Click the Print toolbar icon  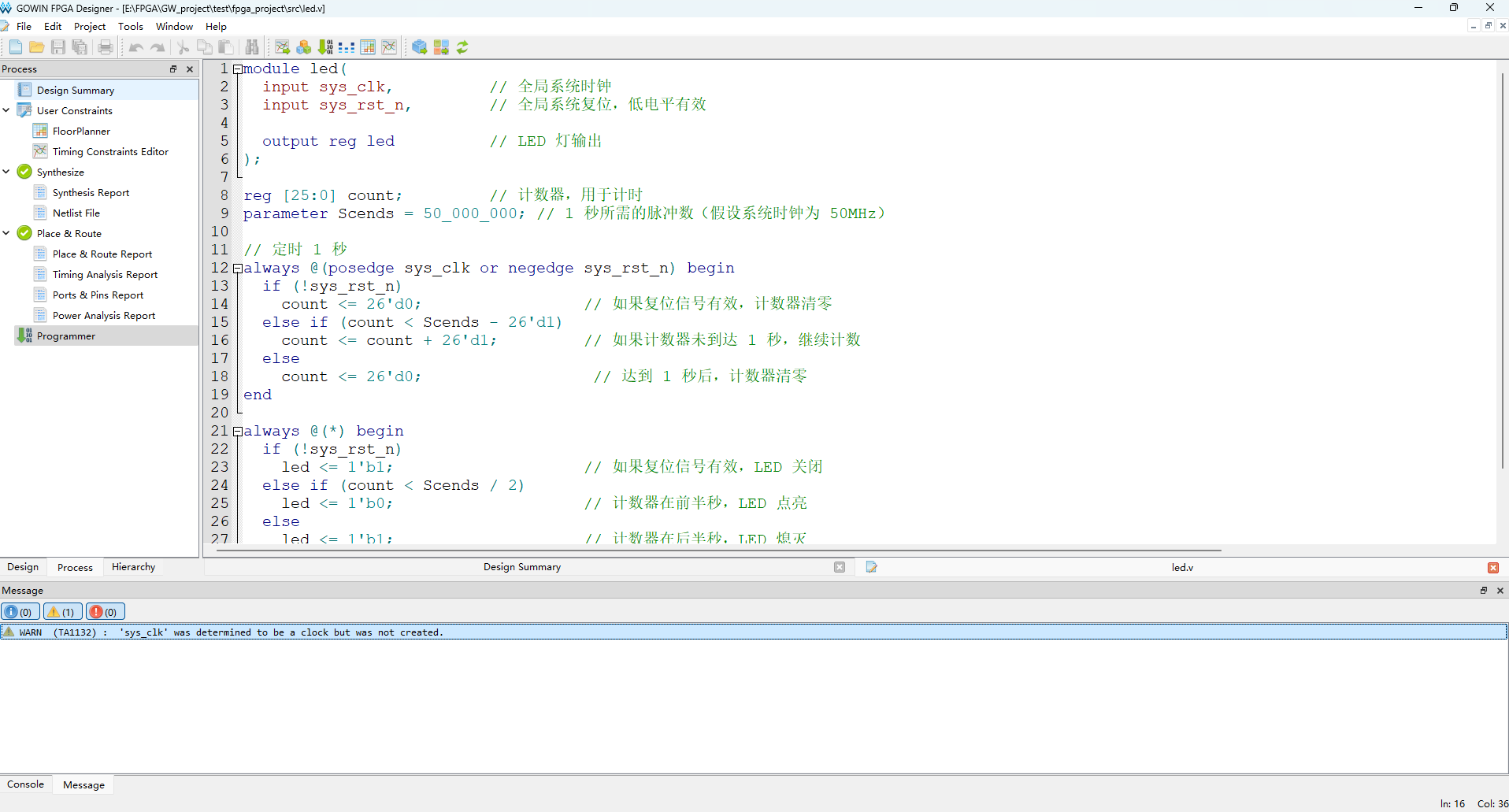[106, 47]
